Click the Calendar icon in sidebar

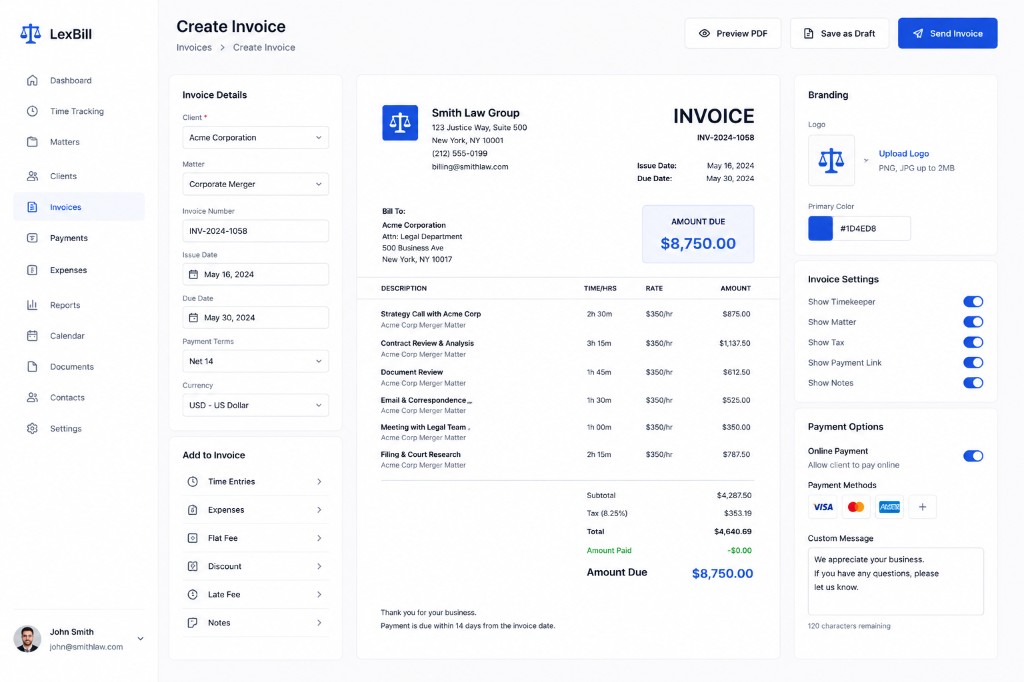(32, 336)
